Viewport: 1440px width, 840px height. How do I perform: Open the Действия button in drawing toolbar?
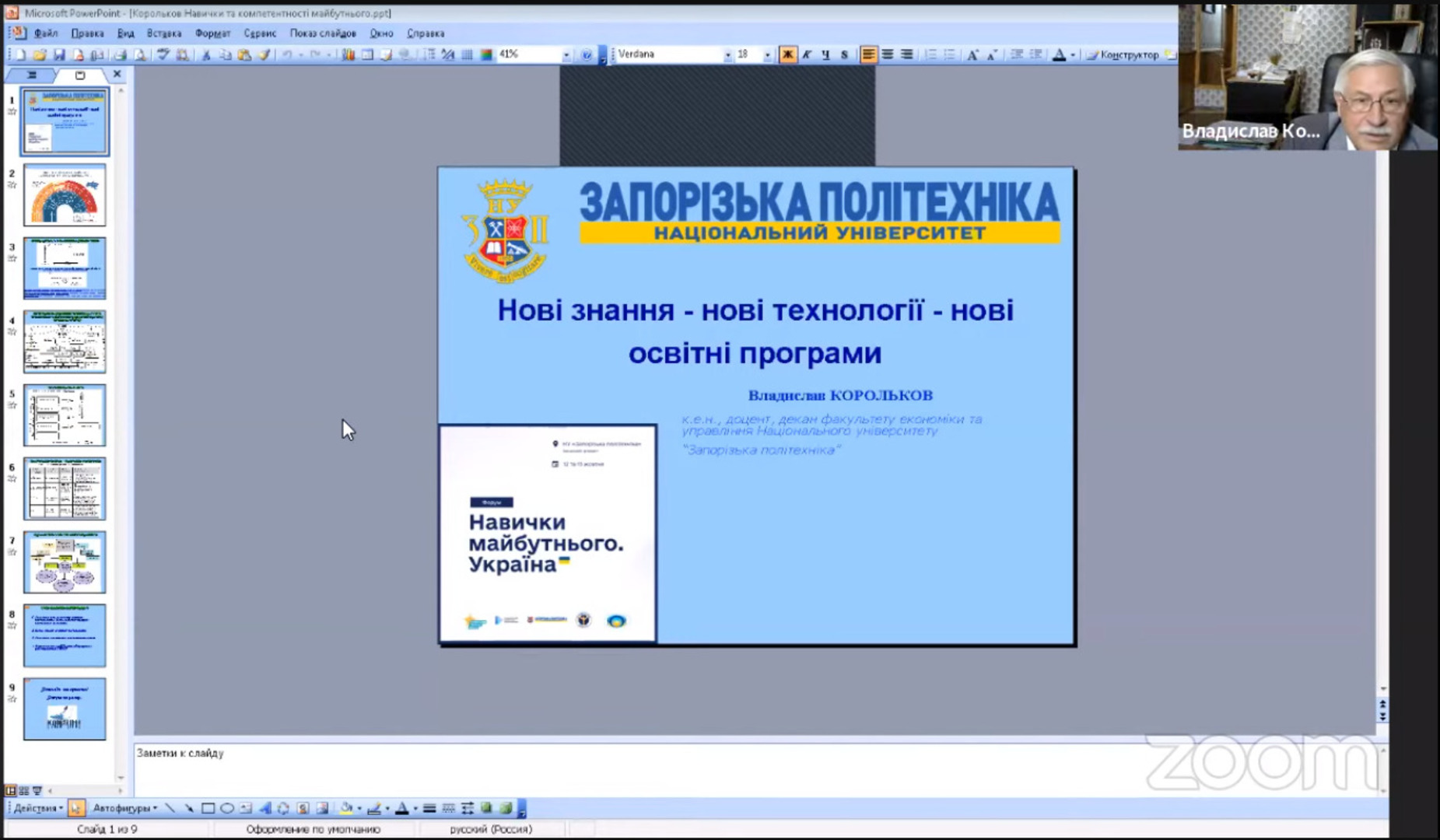pos(37,808)
